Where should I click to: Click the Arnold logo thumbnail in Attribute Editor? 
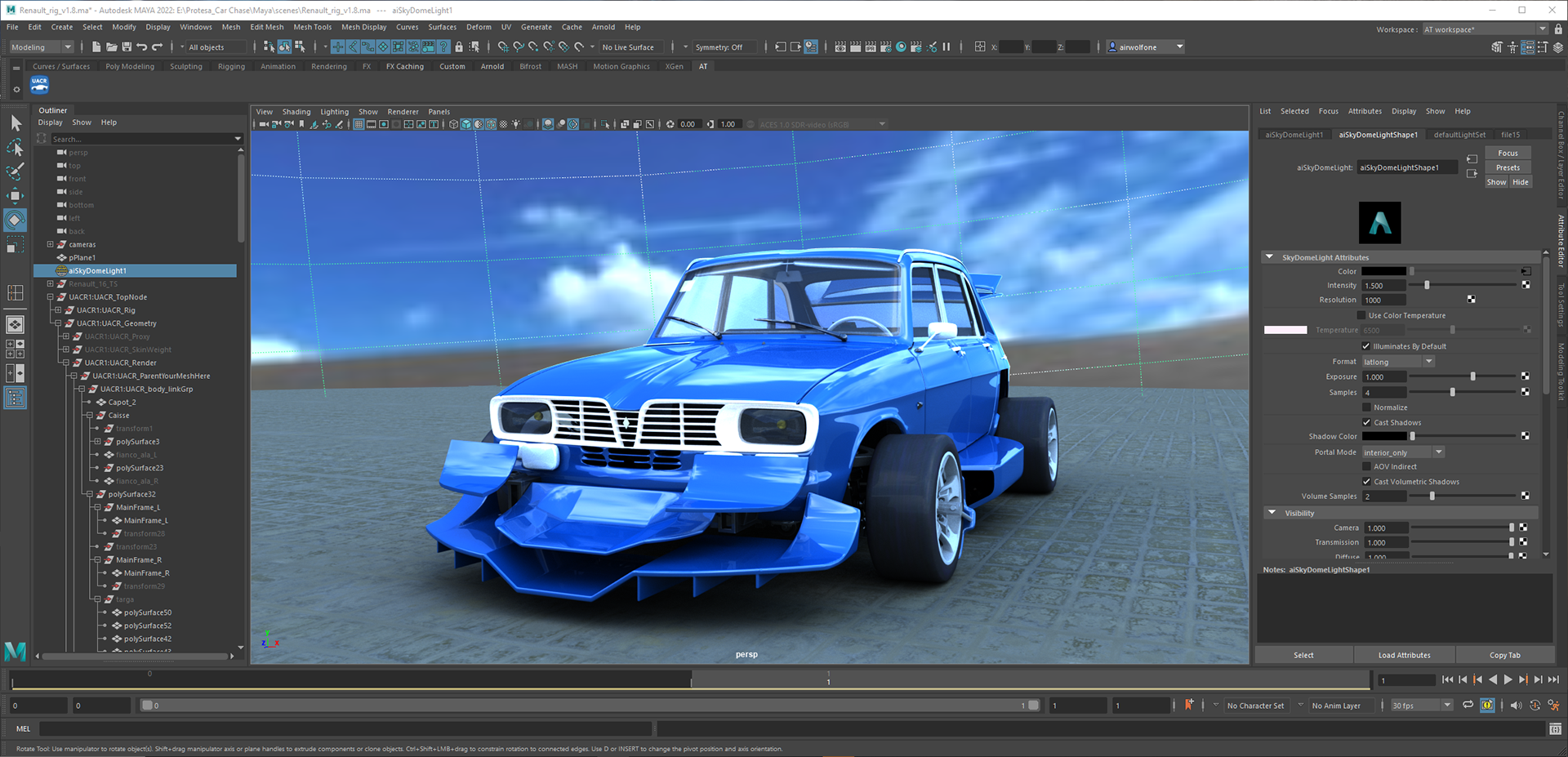click(1379, 222)
